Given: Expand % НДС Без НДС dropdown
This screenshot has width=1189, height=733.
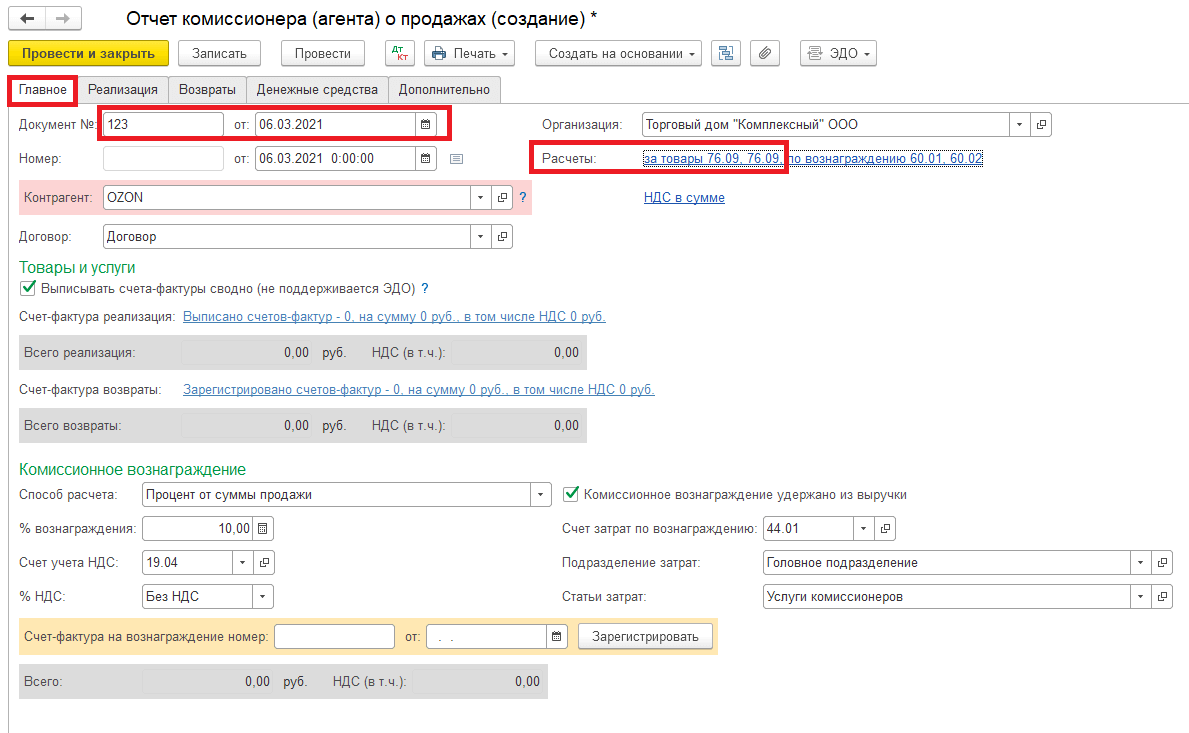Looking at the screenshot, I should coord(262,597).
